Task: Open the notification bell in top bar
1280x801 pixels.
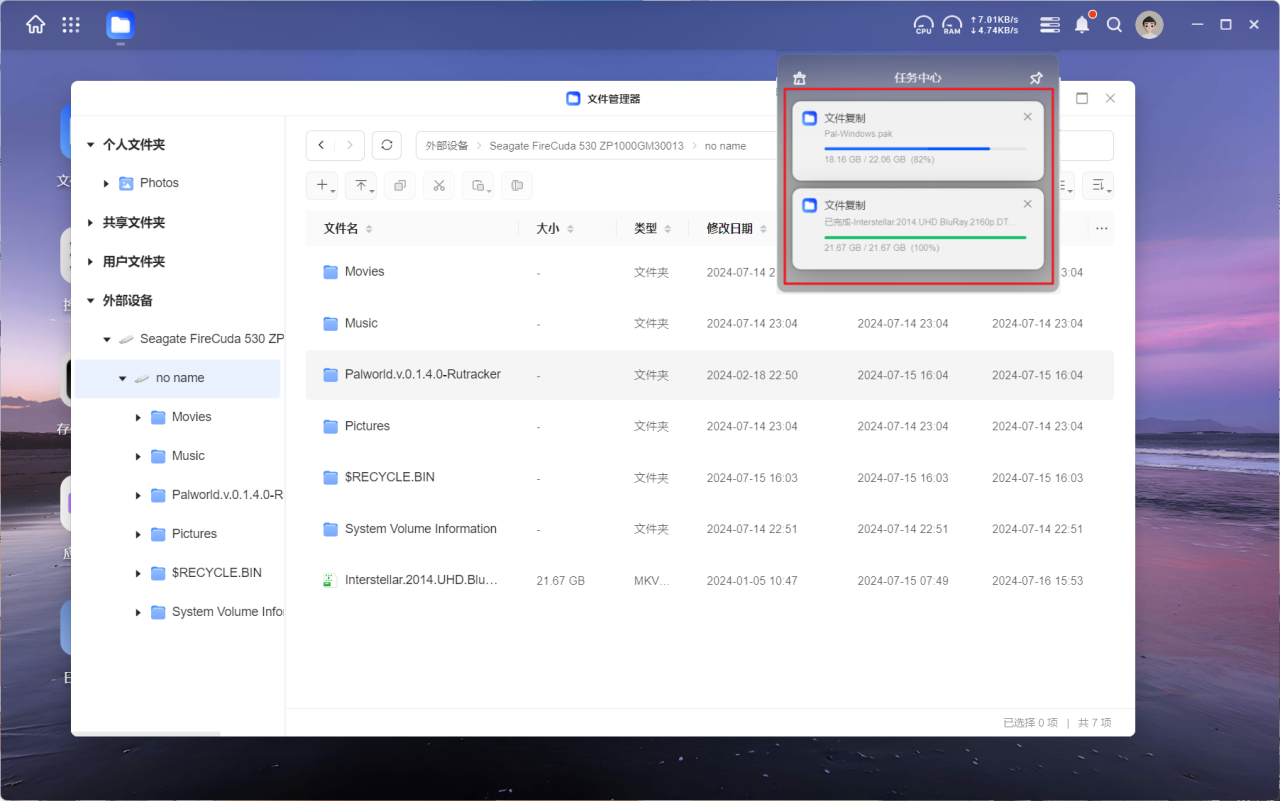Action: click(x=1082, y=25)
